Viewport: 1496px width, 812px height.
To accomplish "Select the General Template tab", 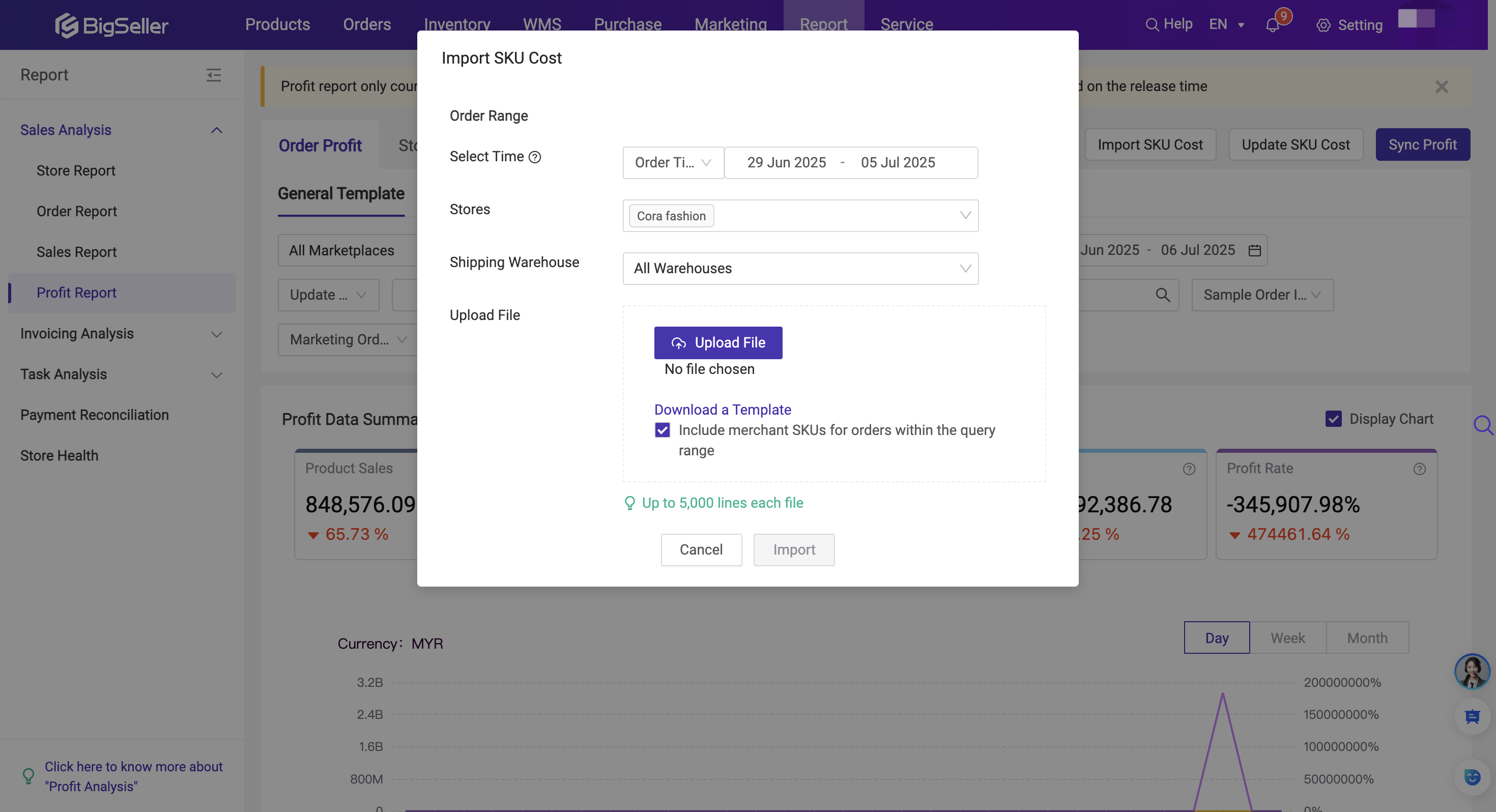I will (x=341, y=193).
